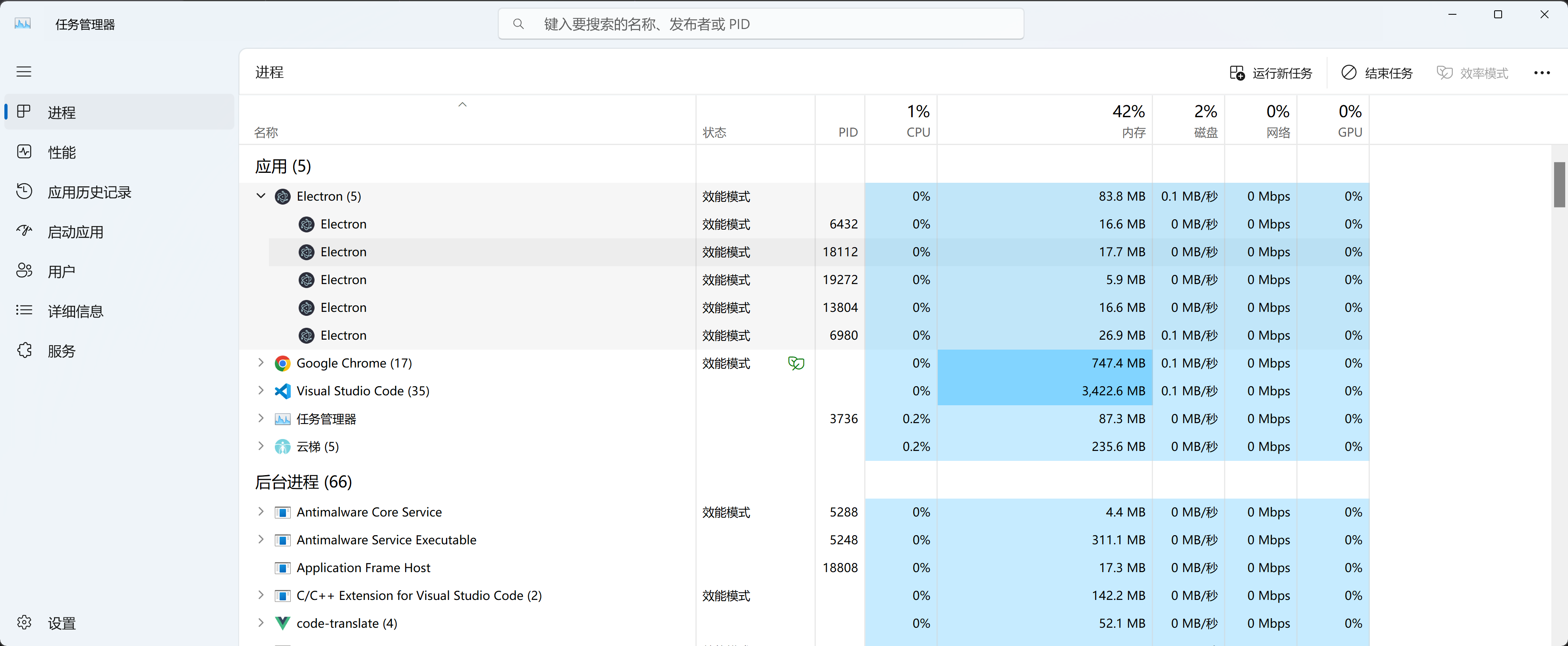Click the Chrome efficiency mode leaf icon
This screenshot has width=1568, height=646.
pos(796,364)
